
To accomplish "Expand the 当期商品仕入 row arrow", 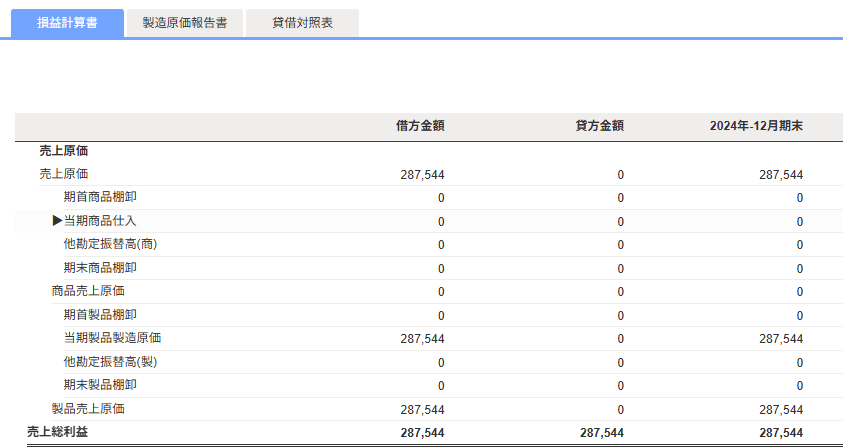I will [58, 221].
